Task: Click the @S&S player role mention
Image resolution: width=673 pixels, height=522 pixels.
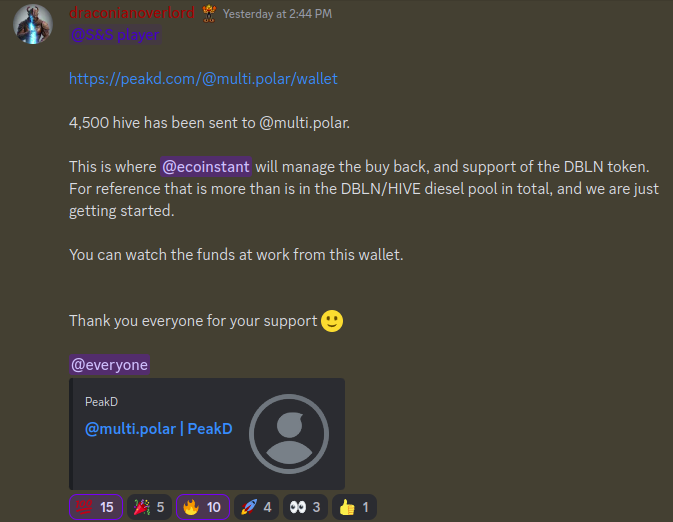Action: [115, 35]
